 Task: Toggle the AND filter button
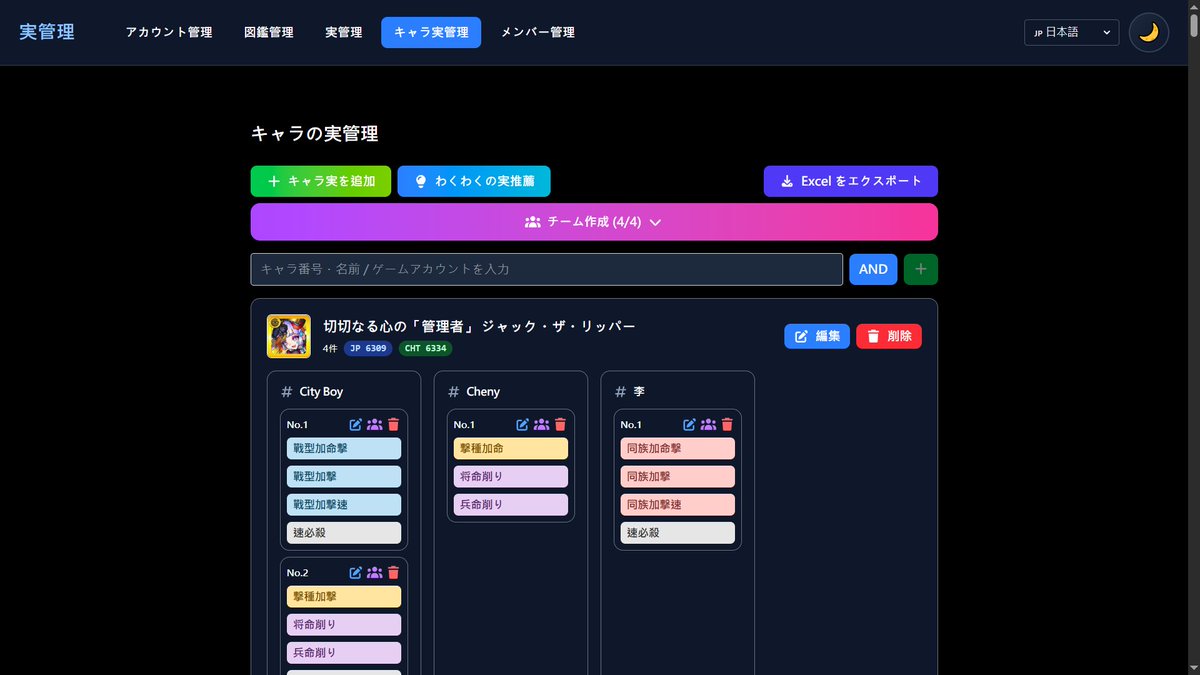tap(873, 269)
